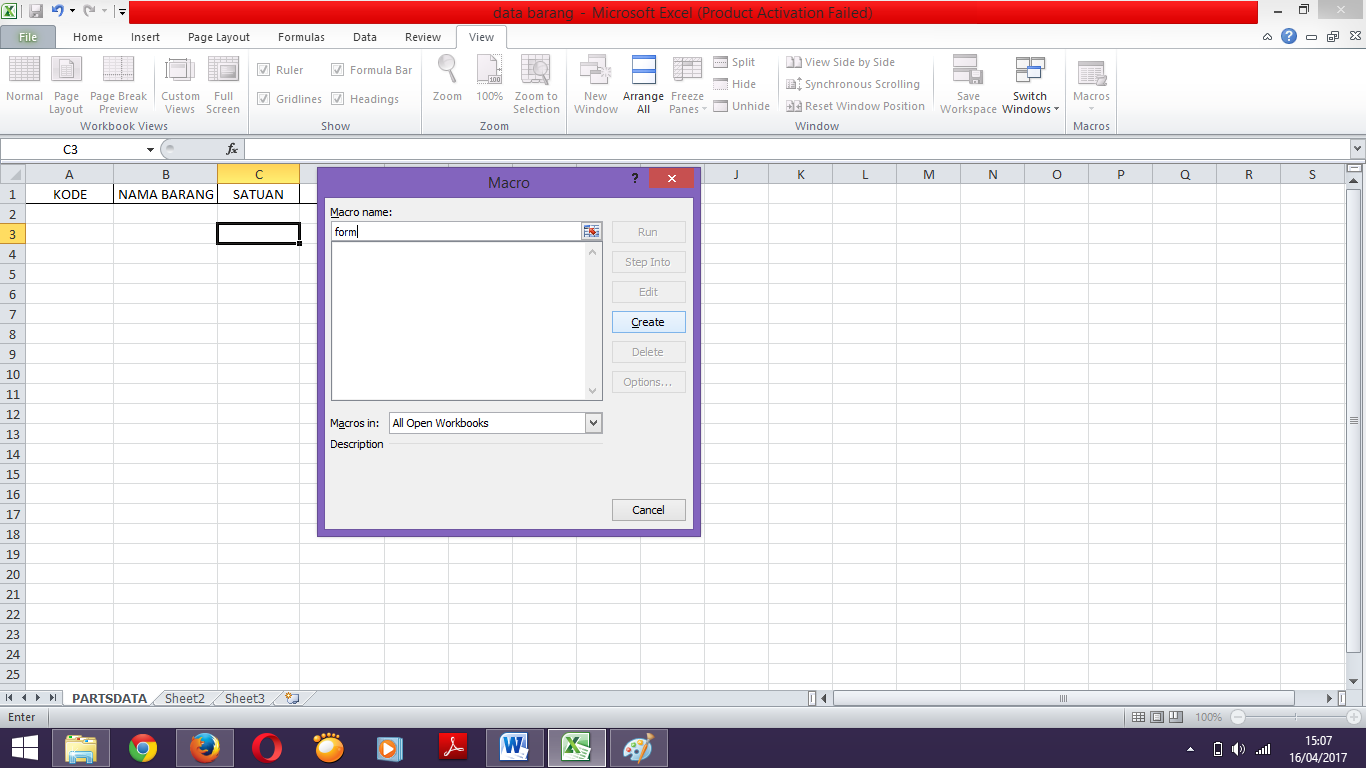Select cell B1 NAMA BARANG
Viewport: 1366px width, 768px height.
166,194
